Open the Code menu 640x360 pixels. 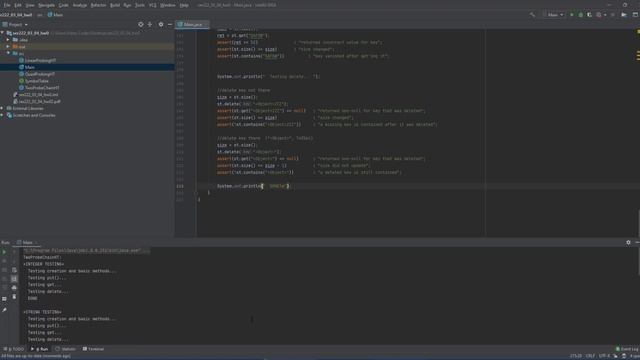coord(64,5)
